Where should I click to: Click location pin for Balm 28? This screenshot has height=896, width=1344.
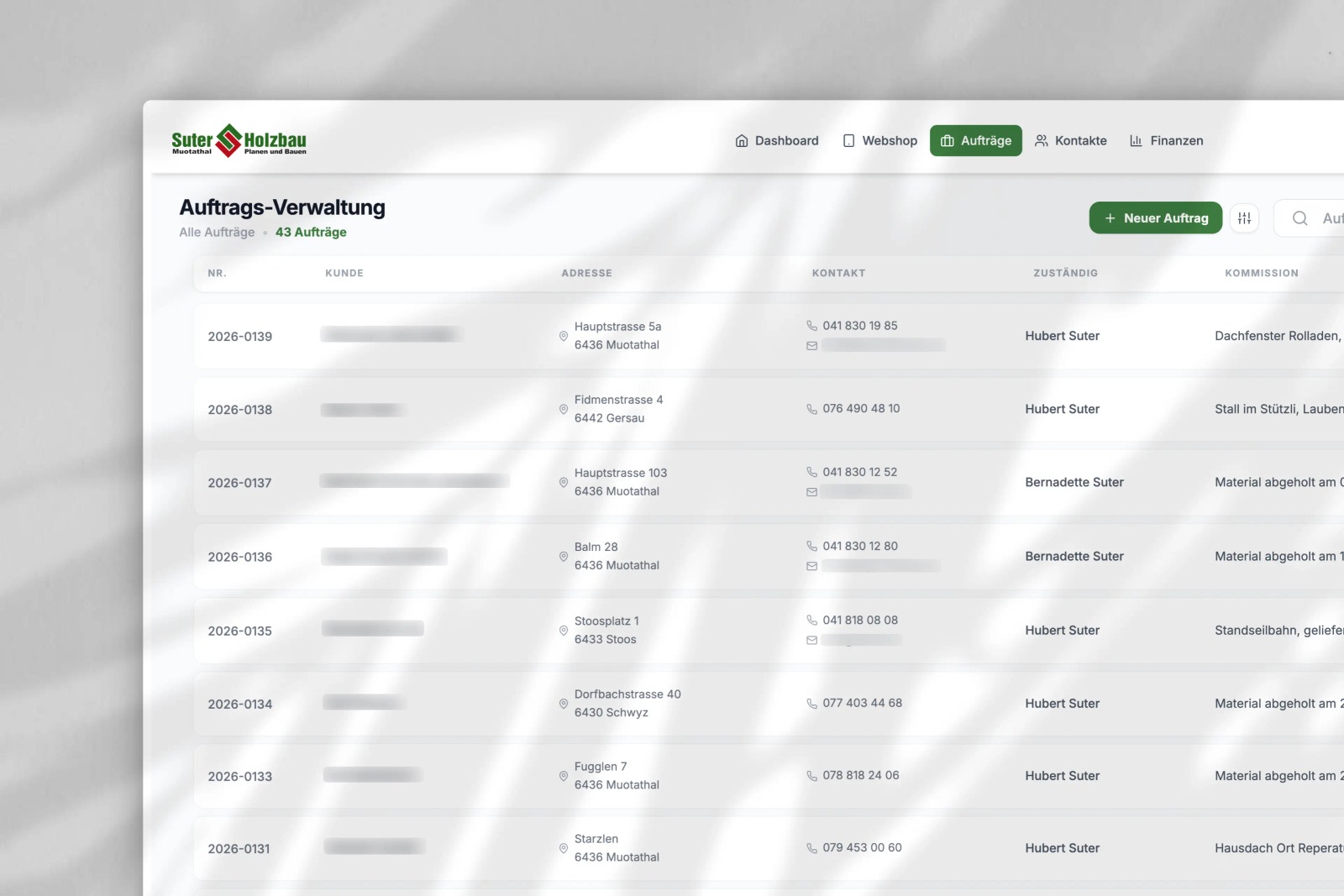[x=564, y=556]
